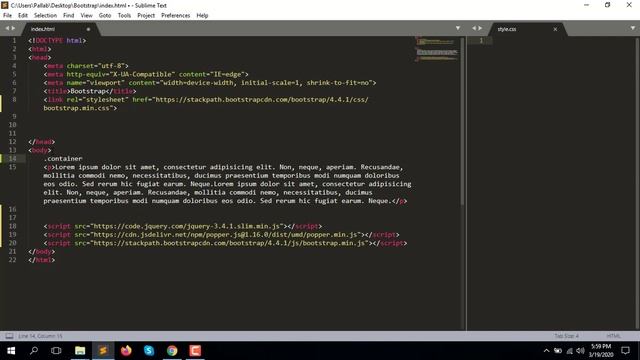Go to next tab in left pane
The image size is (640, 360).
point(13,28)
